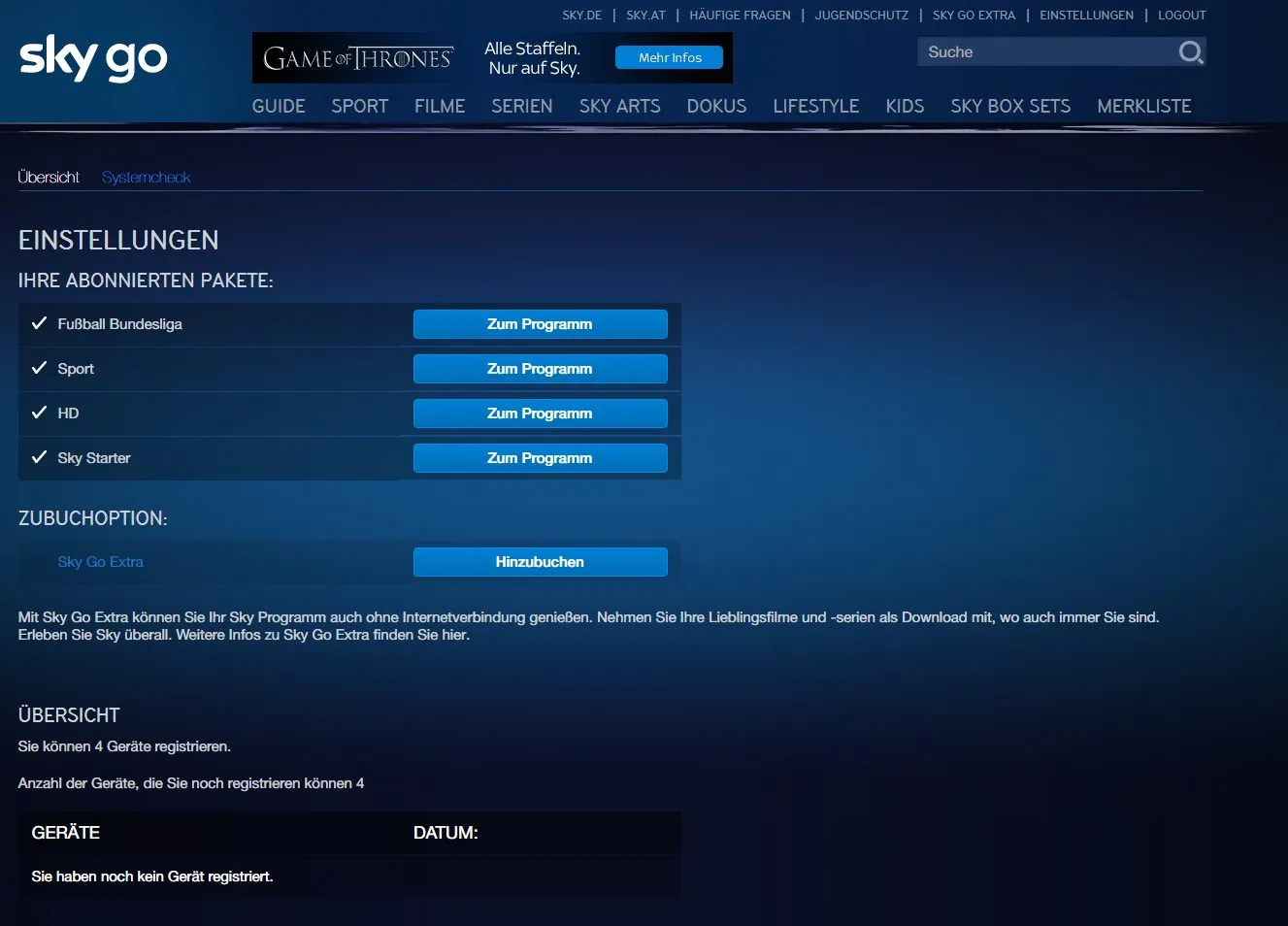
Task: Click the HD package label
Action: coord(68,413)
